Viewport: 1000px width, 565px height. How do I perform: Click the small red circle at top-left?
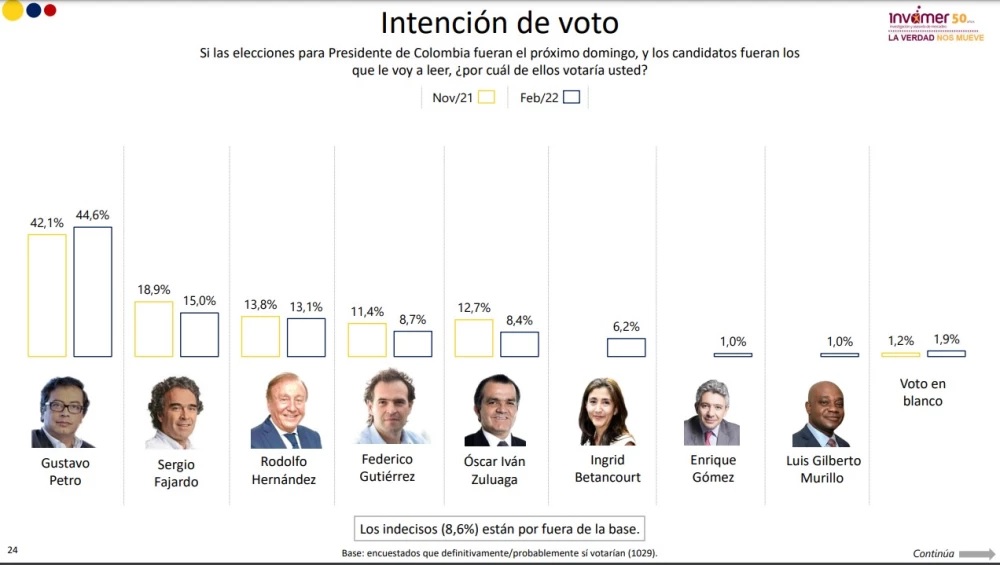[x=50, y=10]
